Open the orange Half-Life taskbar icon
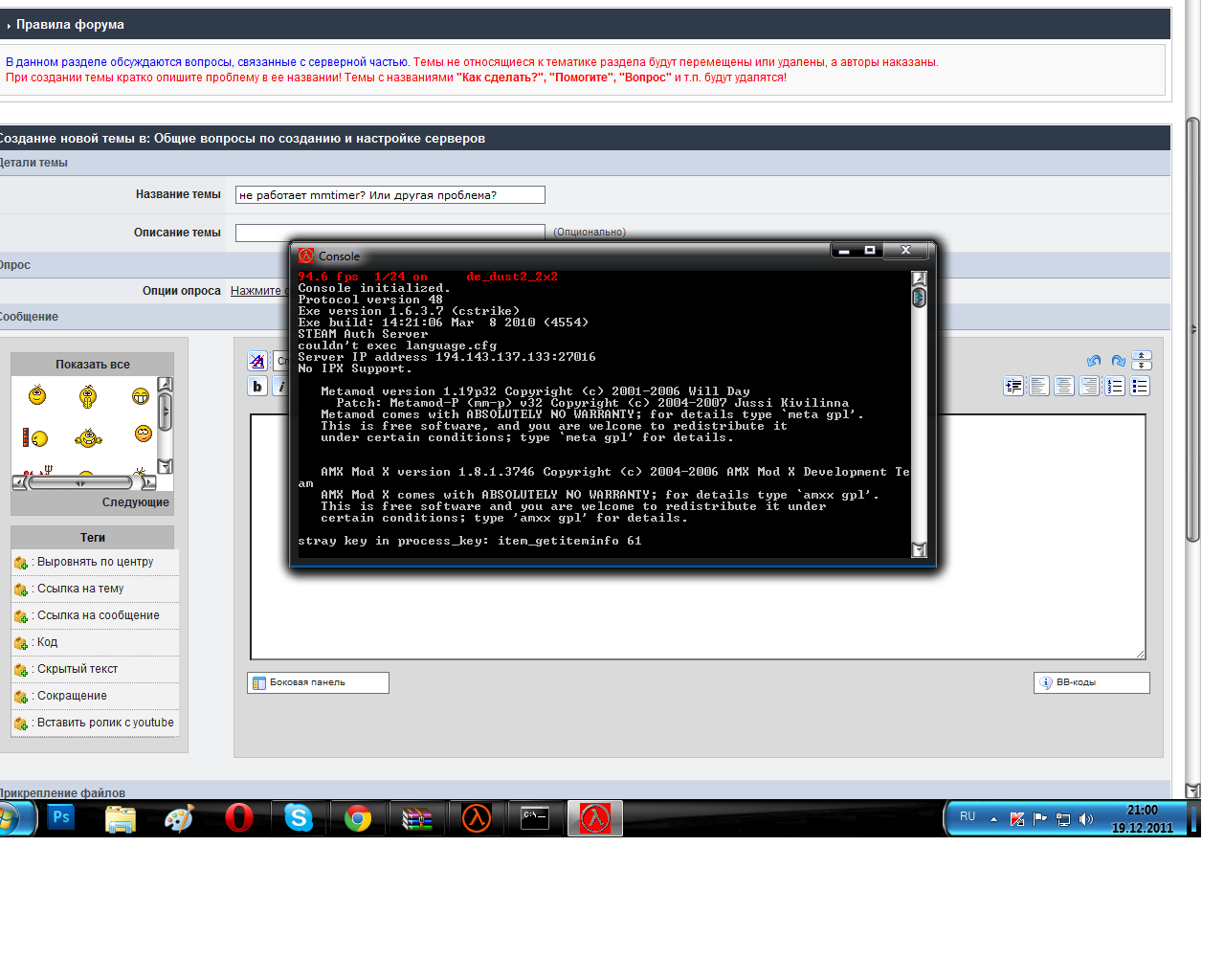The width and height of the screenshot is (1225, 980). tap(477, 818)
